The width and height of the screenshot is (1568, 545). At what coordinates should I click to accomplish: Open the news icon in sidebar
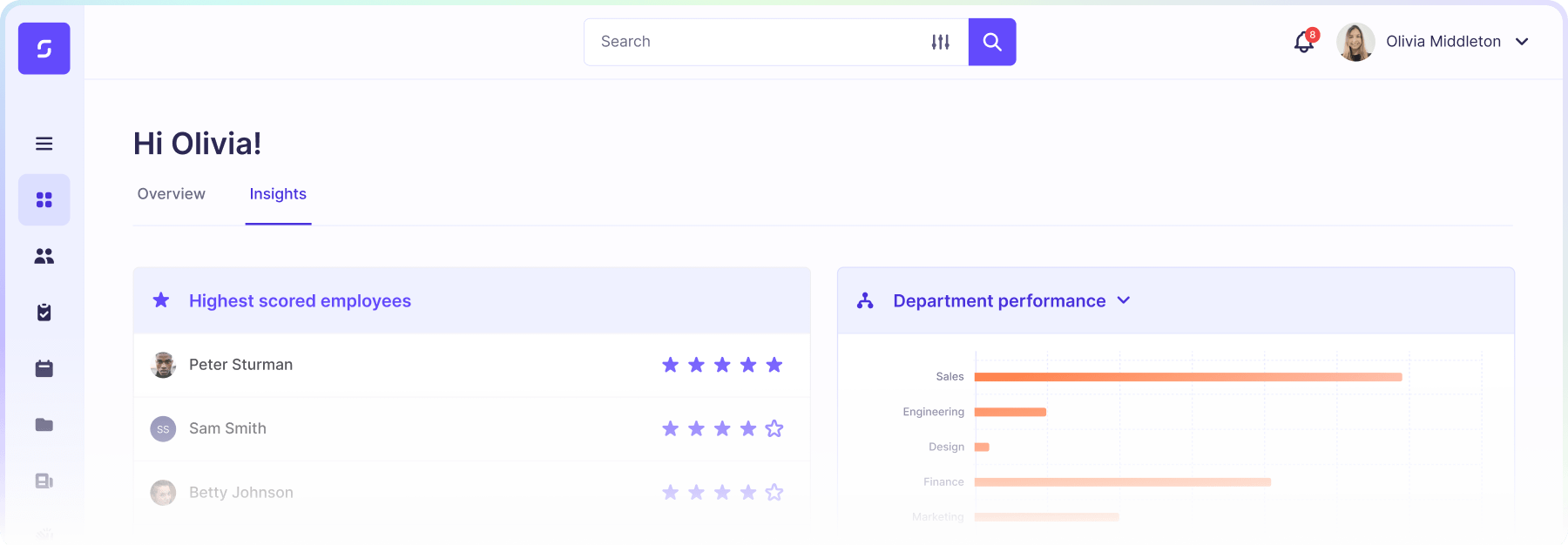(x=44, y=481)
